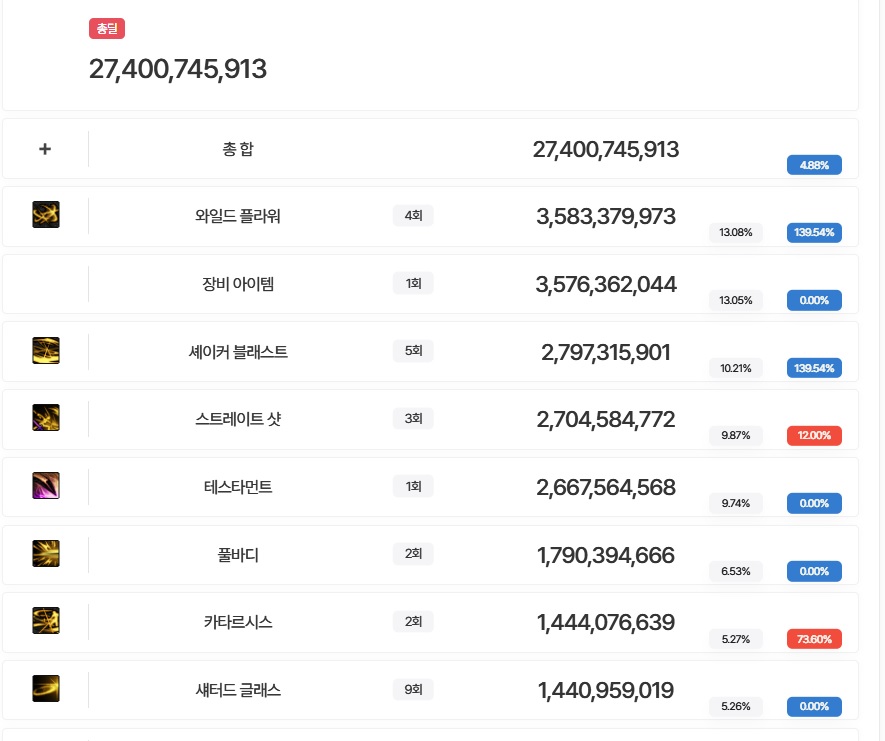Click the 와일드 플라워 skill icon
Viewport: 885px width, 741px height.
(45, 215)
